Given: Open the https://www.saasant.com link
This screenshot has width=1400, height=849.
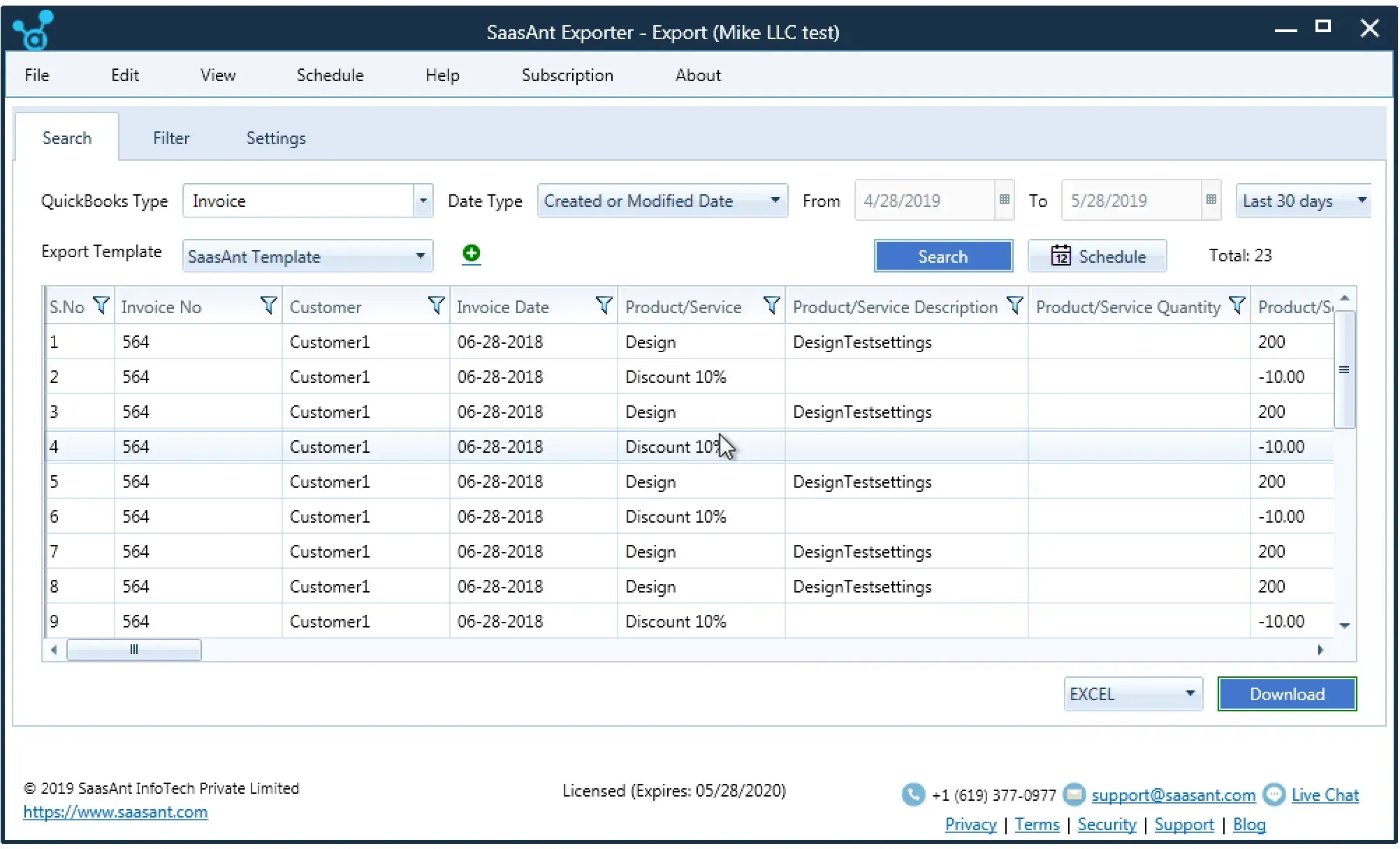Looking at the screenshot, I should 115,812.
